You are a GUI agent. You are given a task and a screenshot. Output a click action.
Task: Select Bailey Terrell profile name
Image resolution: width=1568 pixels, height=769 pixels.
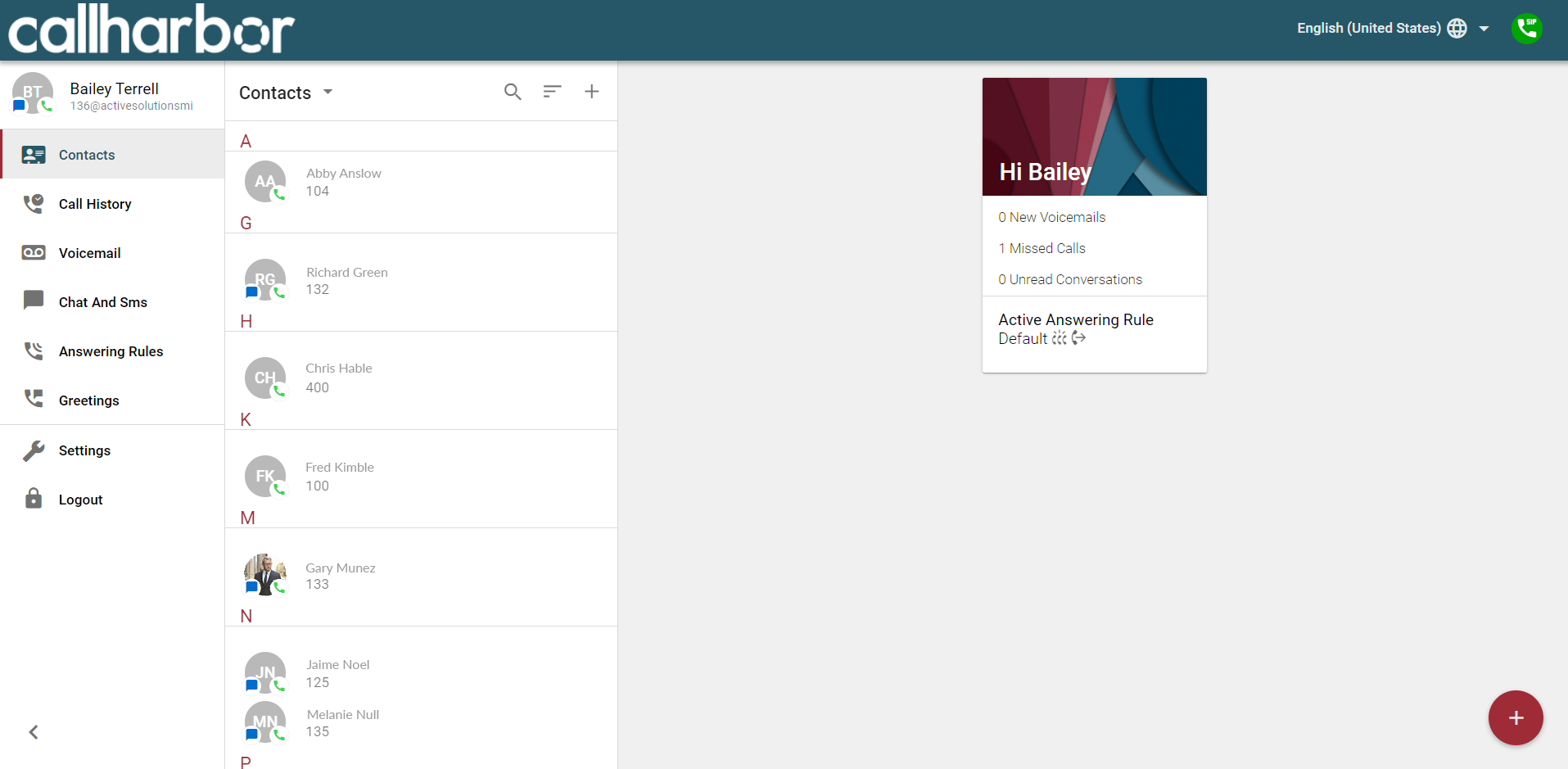tap(115, 88)
